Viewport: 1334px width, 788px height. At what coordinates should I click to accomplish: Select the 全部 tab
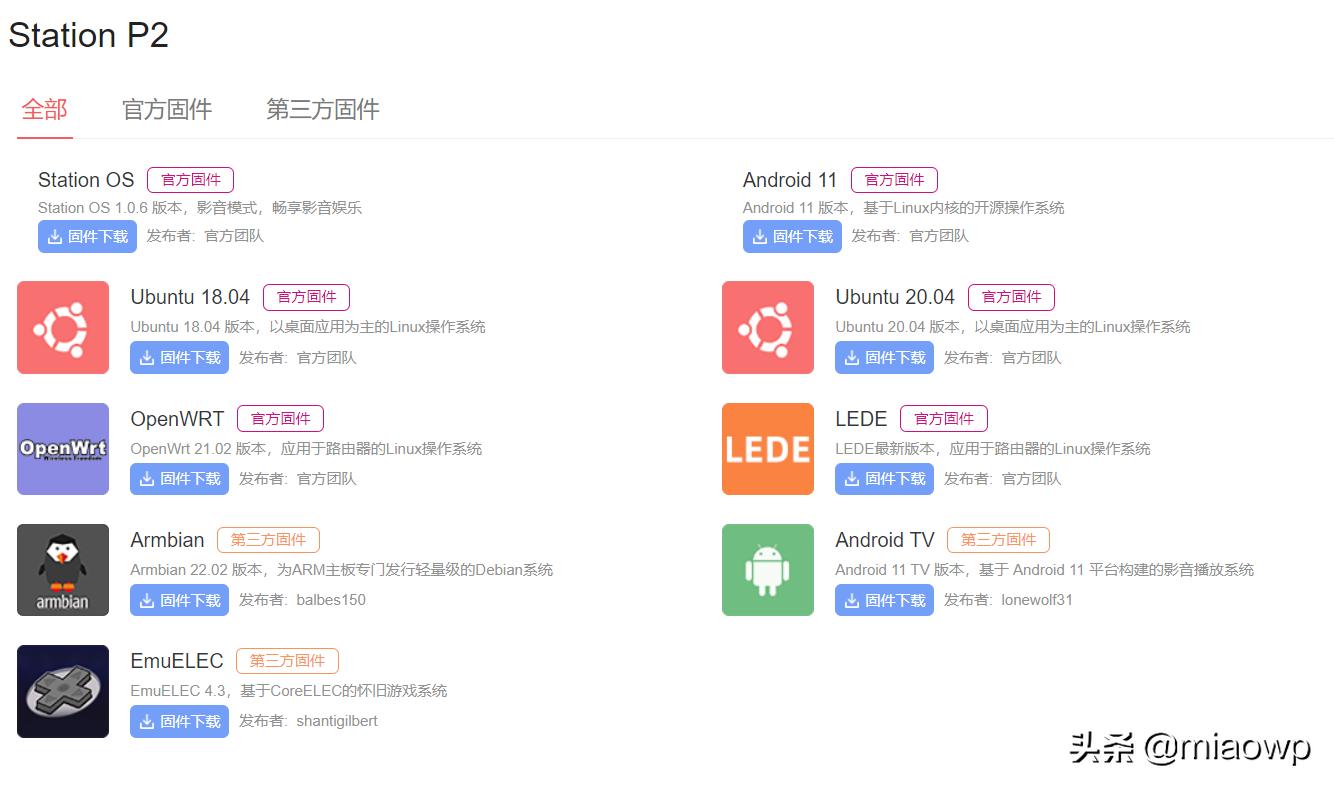pos(44,110)
